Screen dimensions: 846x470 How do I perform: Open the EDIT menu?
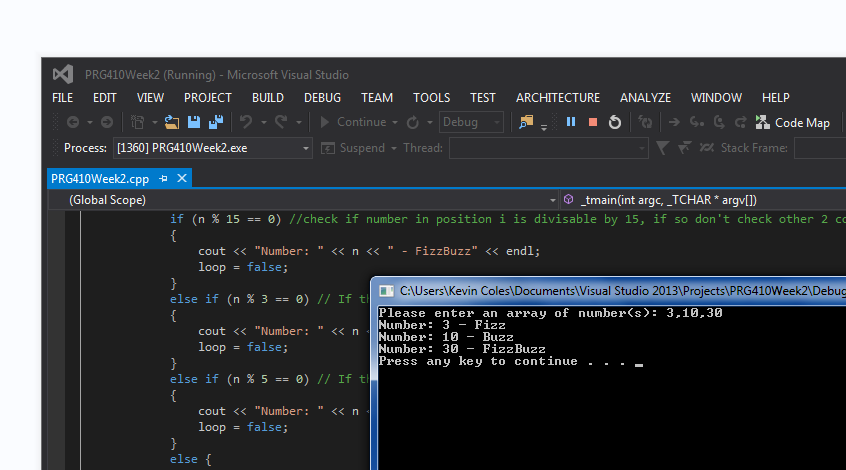105,98
